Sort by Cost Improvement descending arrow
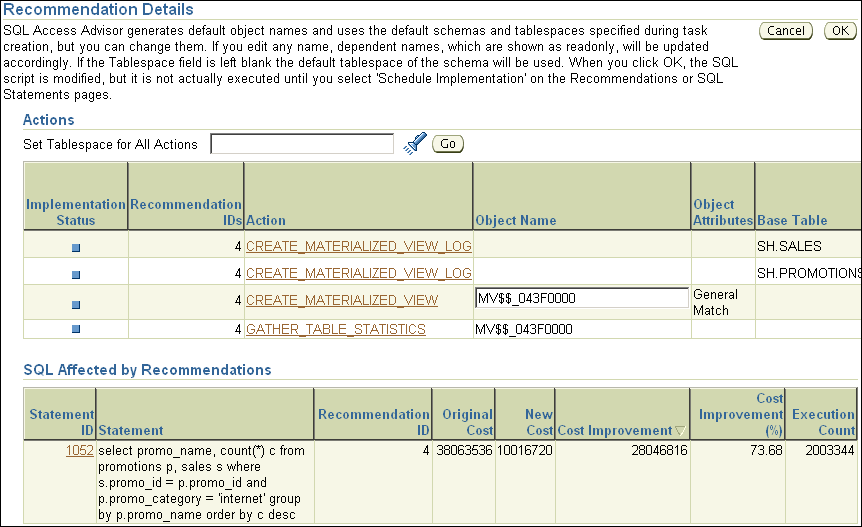This screenshot has width=862, height=527. point(680,431)
